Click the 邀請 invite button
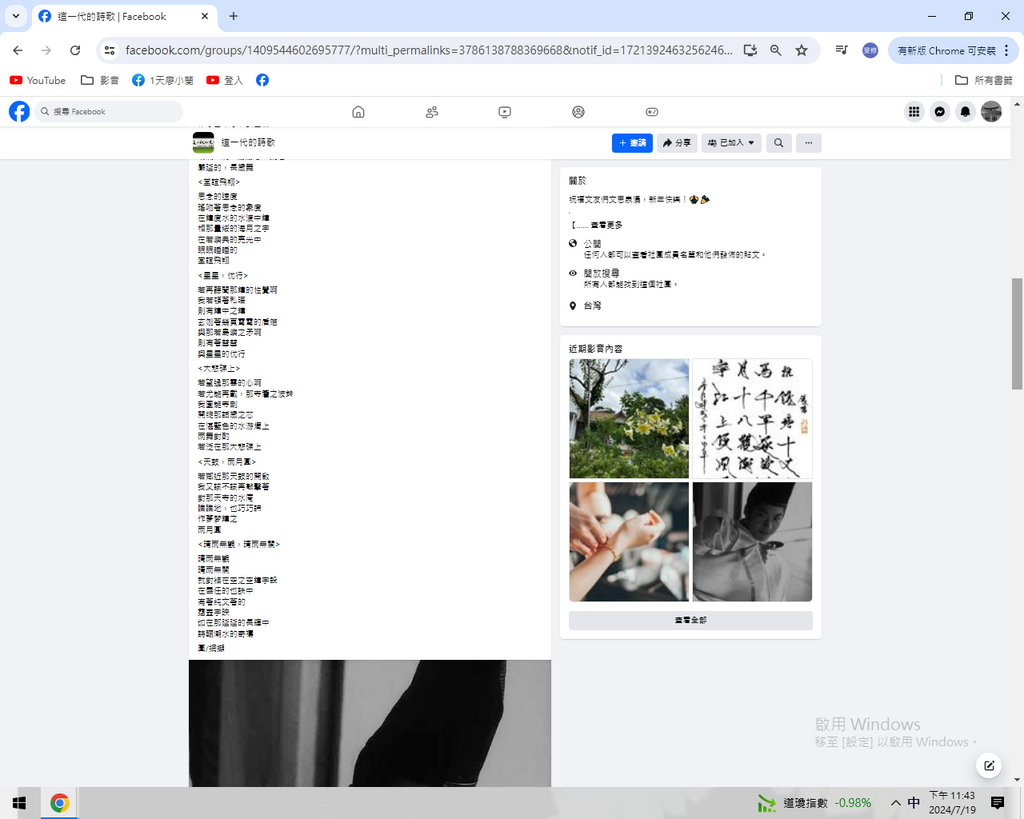Viewport: 1024px width, 819px height. pyautogui.click(x=632, y=143)
